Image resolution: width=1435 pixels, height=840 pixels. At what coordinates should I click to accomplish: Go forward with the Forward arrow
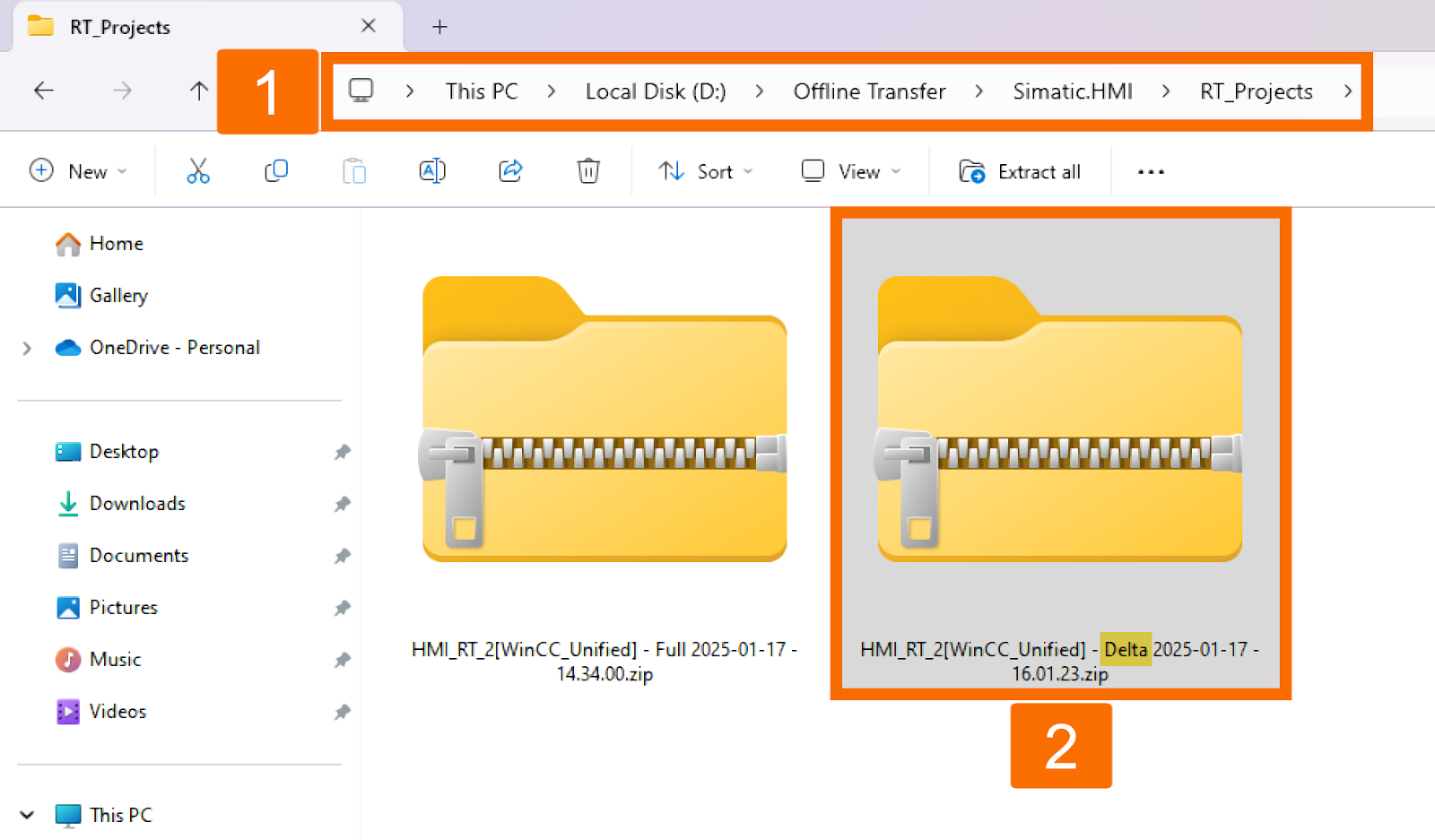[x=122, y=90]
